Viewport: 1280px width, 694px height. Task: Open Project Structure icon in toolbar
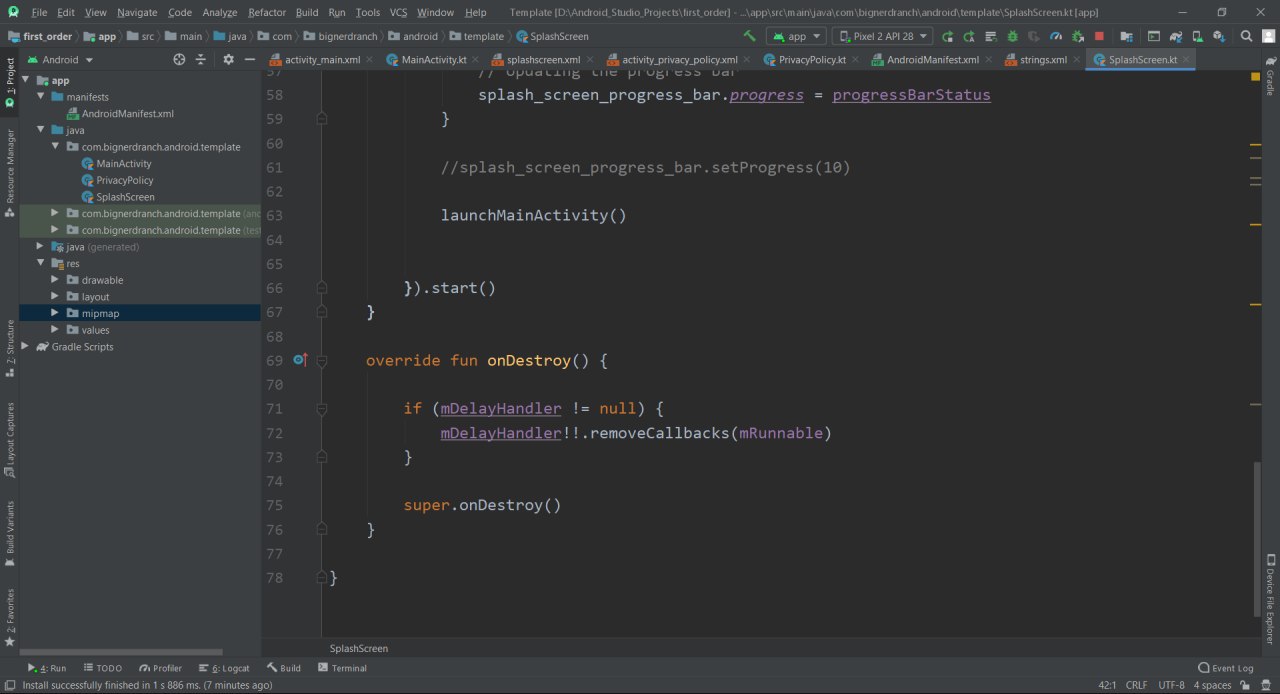pyautogui.click(x=1126, y=36)
